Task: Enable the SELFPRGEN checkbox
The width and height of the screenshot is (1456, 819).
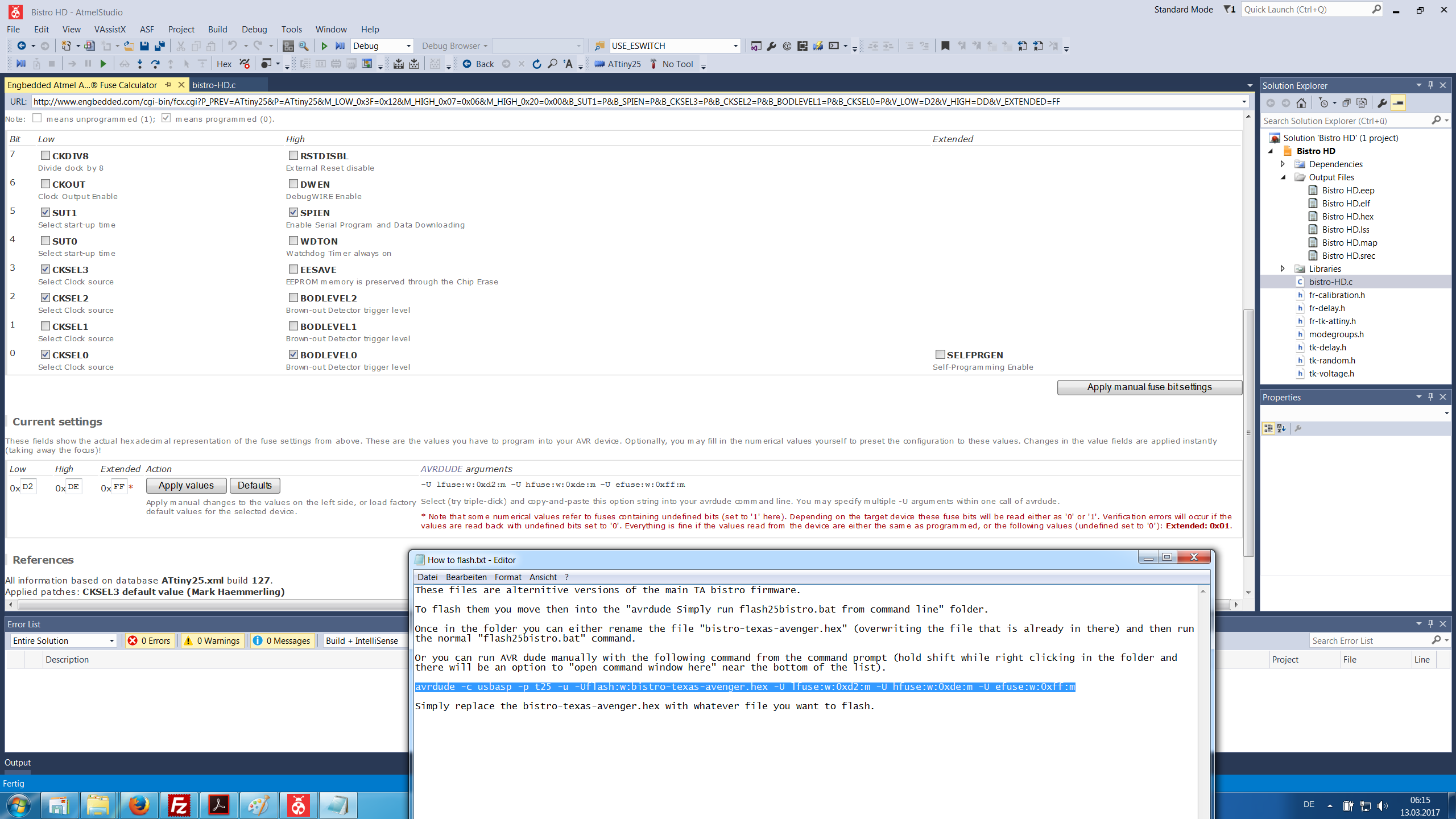Action: click(x=940, y=354)
